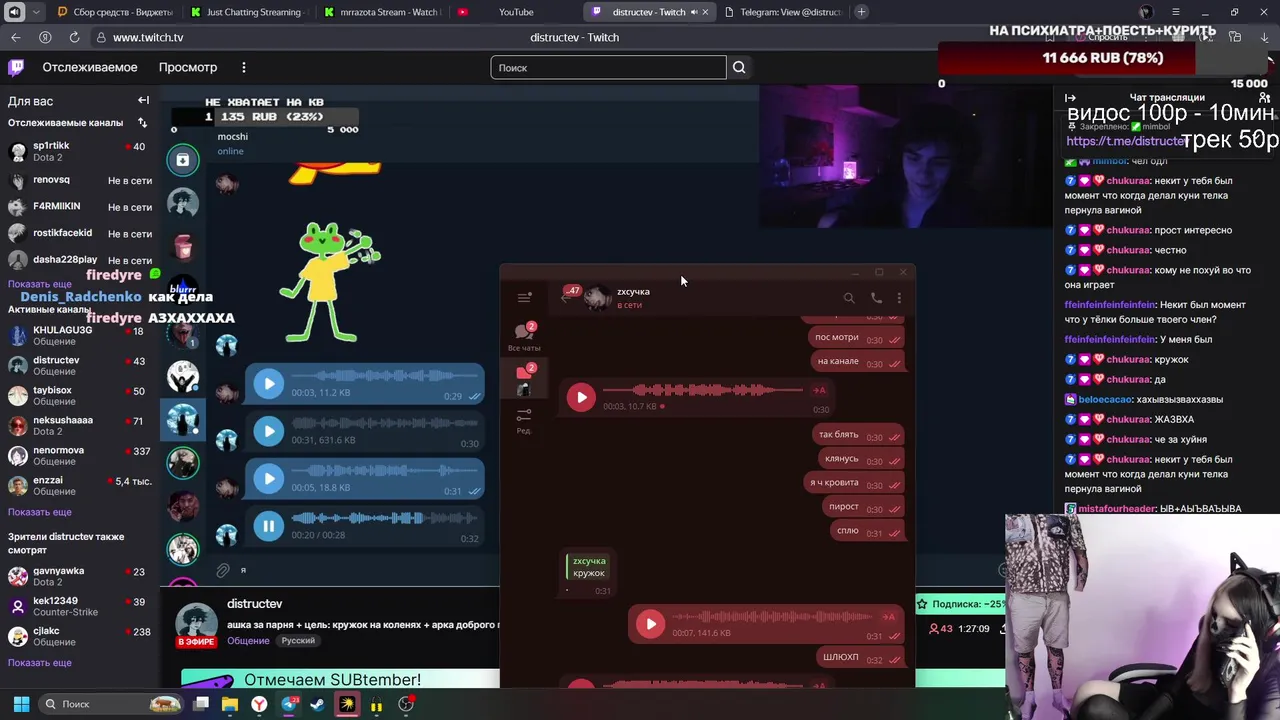1280x720 pixels.
Task: Click the paperclip attach icon in stream chat
Action: coord(223,570)
